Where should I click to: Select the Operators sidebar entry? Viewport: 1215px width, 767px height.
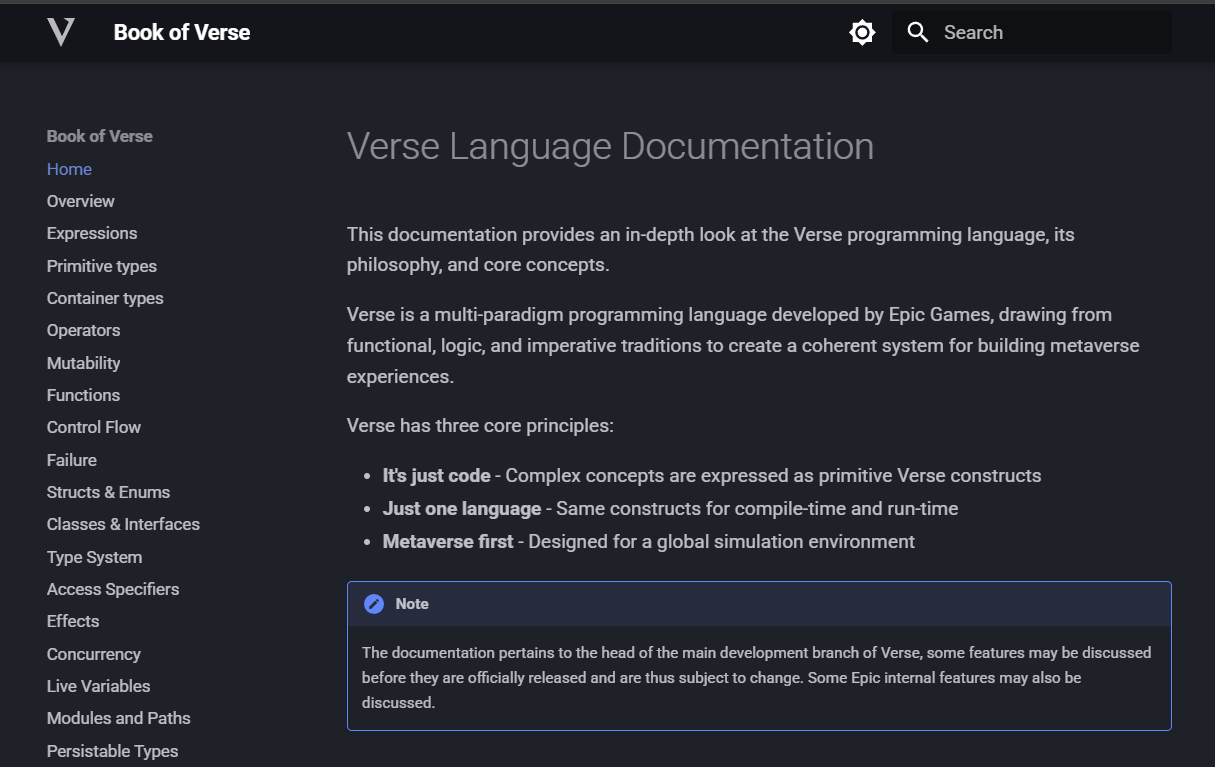[x=83, y=330]
